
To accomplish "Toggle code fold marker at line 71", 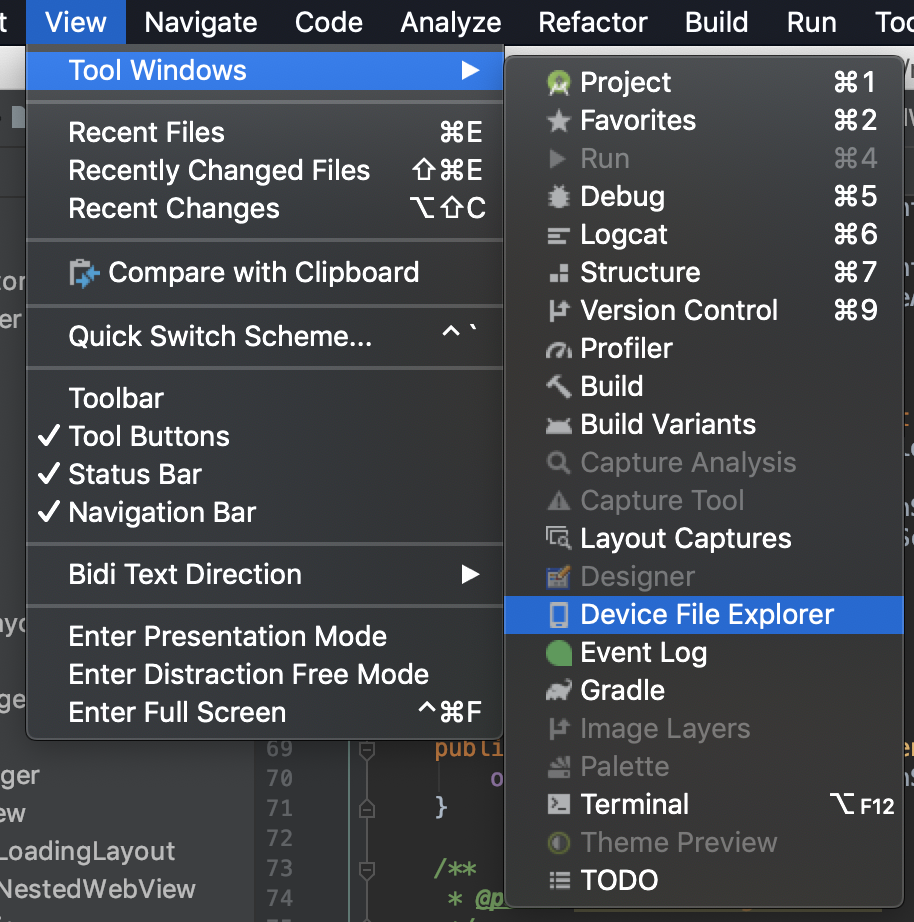I will coord(367,809).
